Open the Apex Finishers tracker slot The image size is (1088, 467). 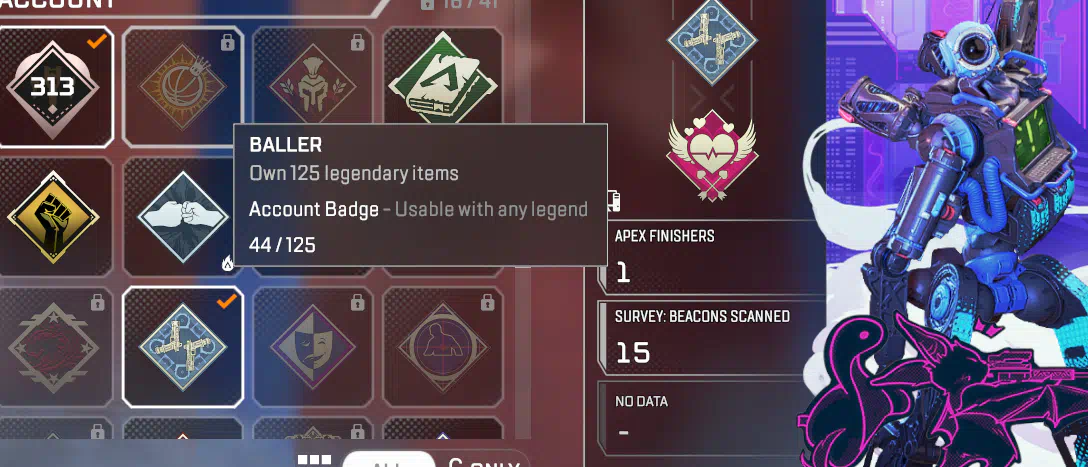click(x=712, y=257)
